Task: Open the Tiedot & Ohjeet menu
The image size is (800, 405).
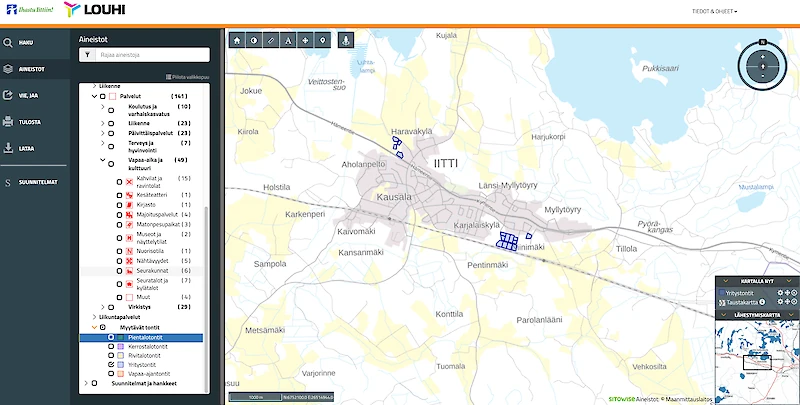Action: [x=713, y=11]
